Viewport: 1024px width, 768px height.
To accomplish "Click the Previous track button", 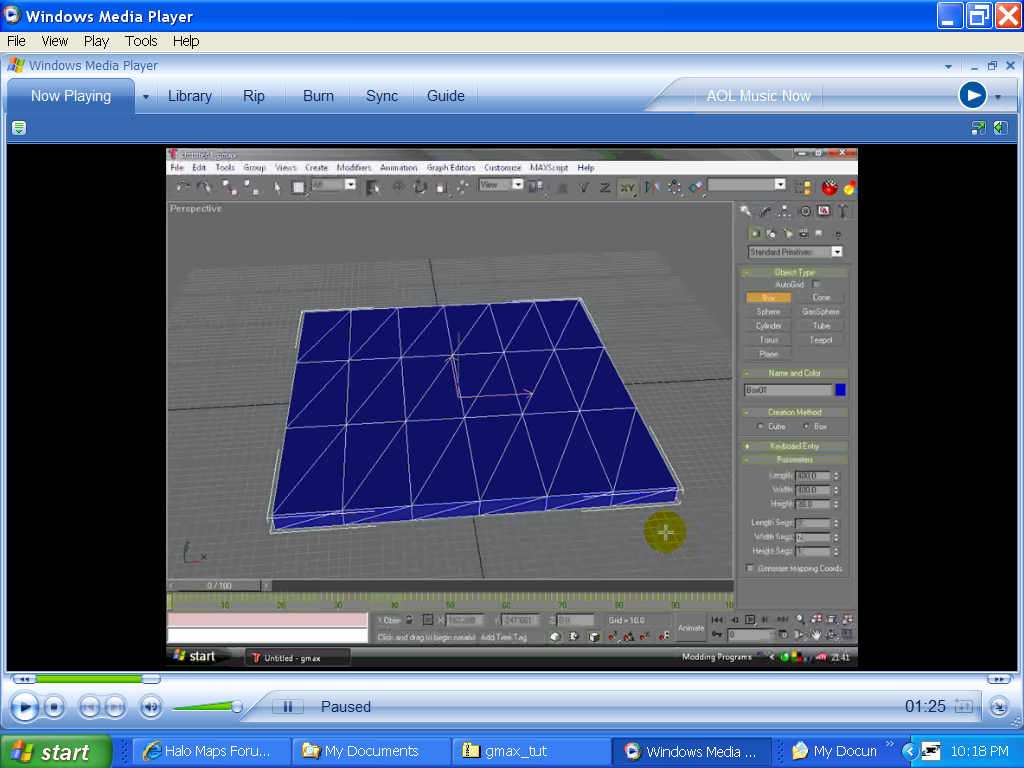I will pos(90,708).
